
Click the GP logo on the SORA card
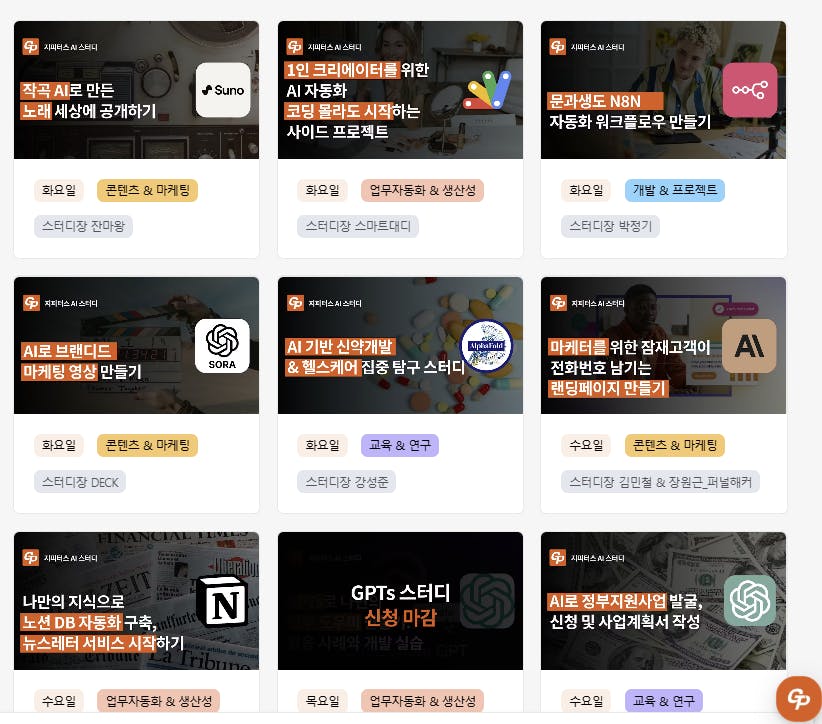click(31, 303)
